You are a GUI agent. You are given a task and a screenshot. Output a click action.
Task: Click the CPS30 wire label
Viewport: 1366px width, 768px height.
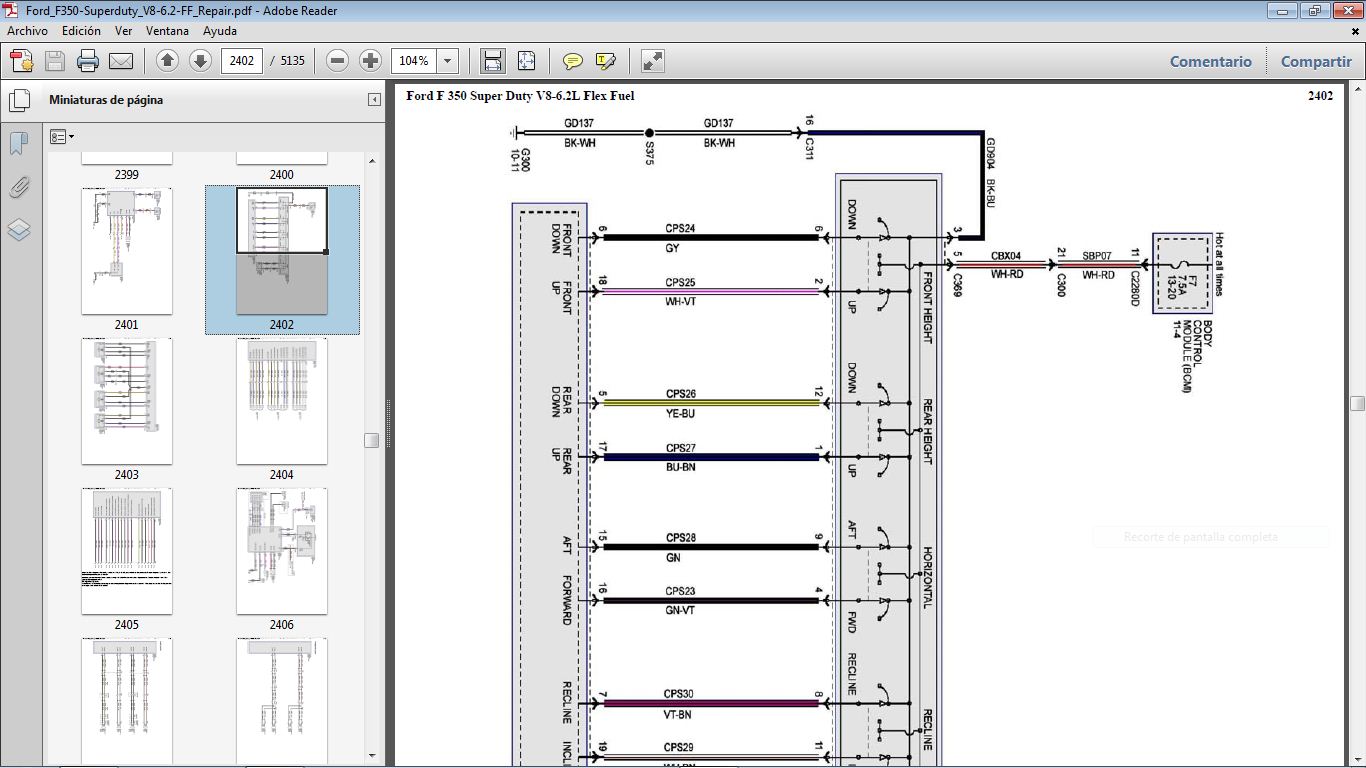point(678,694)
